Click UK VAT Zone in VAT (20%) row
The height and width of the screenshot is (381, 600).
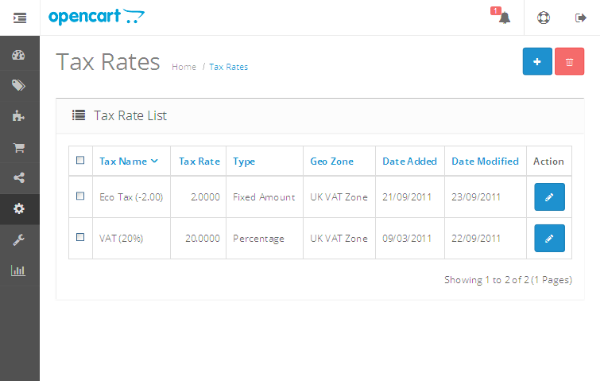coord(339,238)
